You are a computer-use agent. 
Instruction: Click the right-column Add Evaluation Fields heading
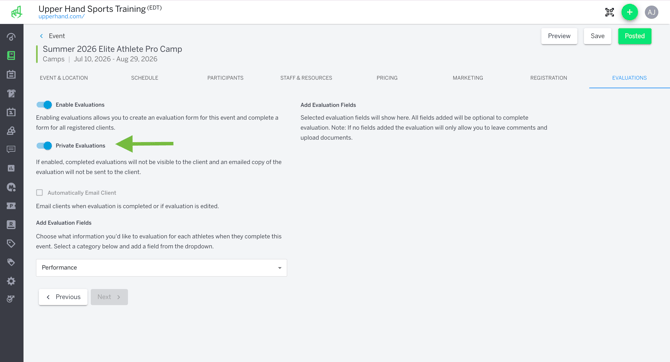click(x=328, y=105)
